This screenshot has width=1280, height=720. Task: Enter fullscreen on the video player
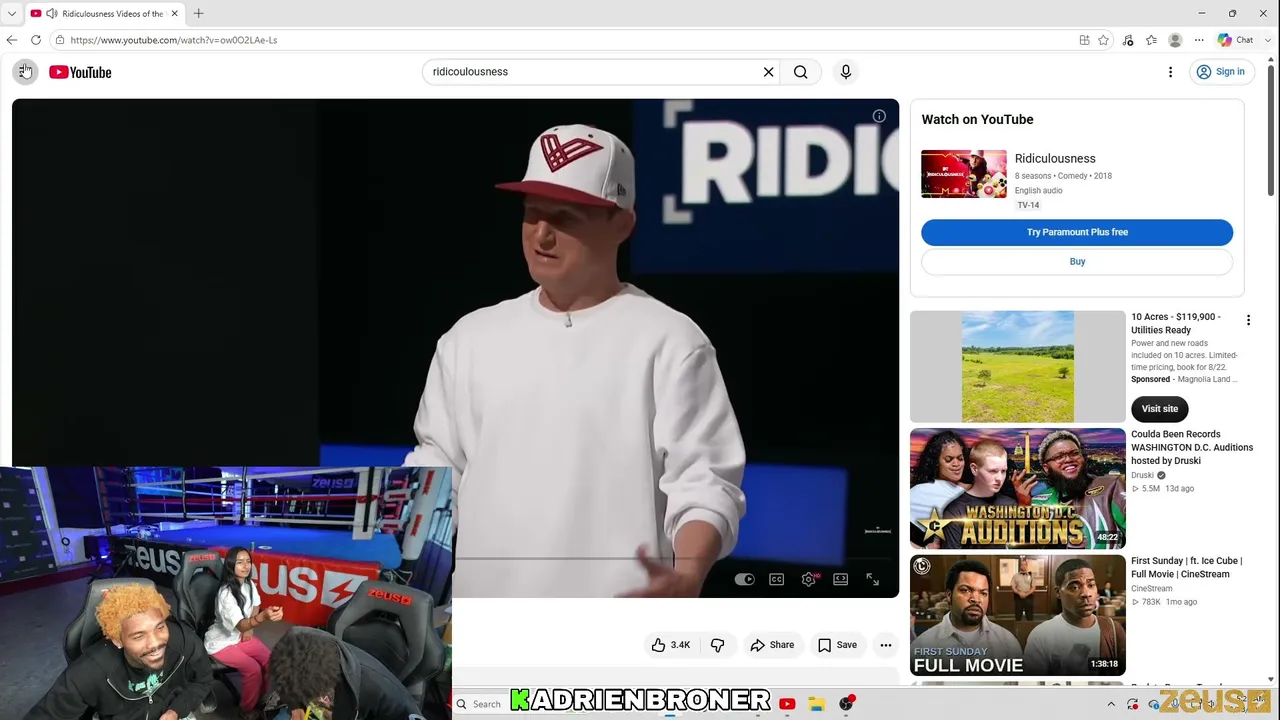[x=872, y=579]
